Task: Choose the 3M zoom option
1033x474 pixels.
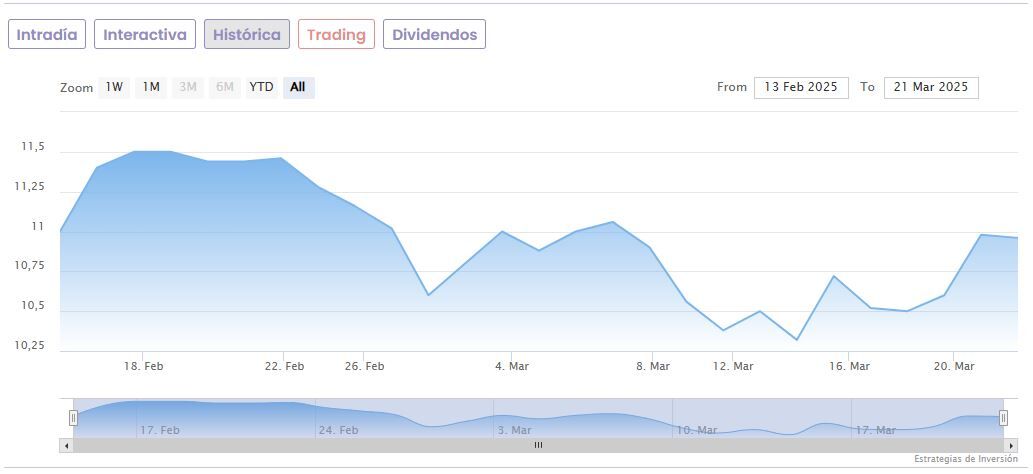Action: pyautogui.click(x=187, y=87)
